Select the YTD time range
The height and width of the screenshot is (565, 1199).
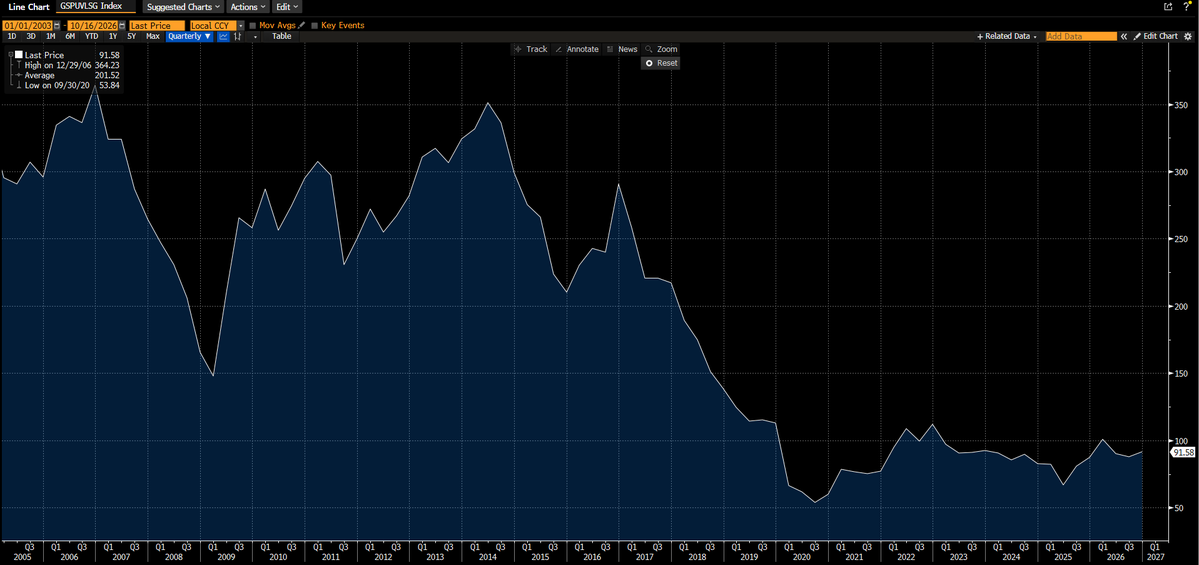(x=92, y=36)
